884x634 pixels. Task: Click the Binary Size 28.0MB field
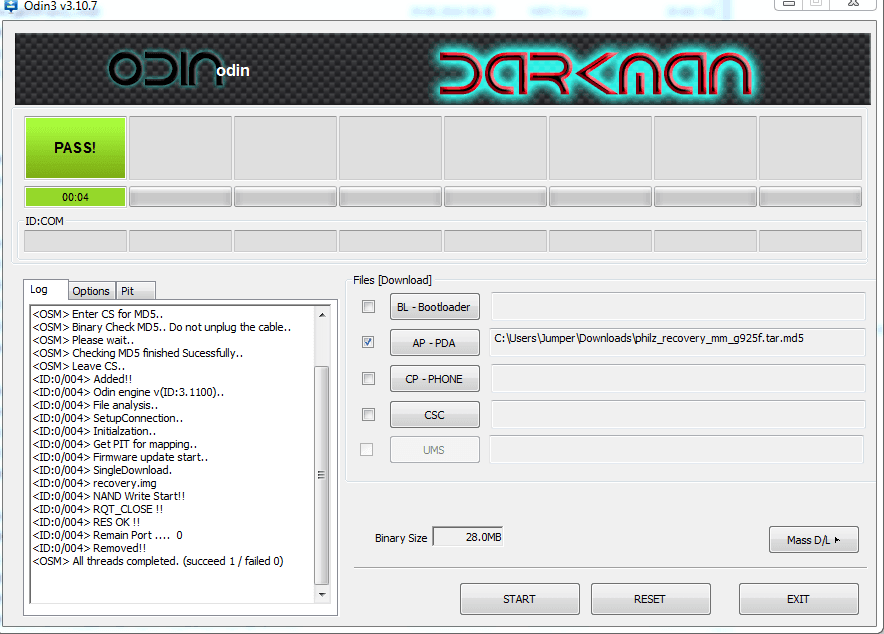coord(467,537)
